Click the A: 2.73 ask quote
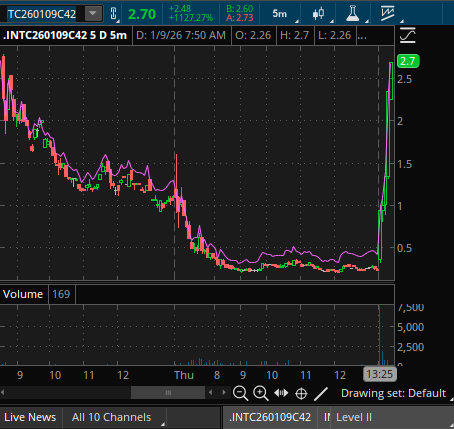Screen dimensions: 454x429 [240, 18]
